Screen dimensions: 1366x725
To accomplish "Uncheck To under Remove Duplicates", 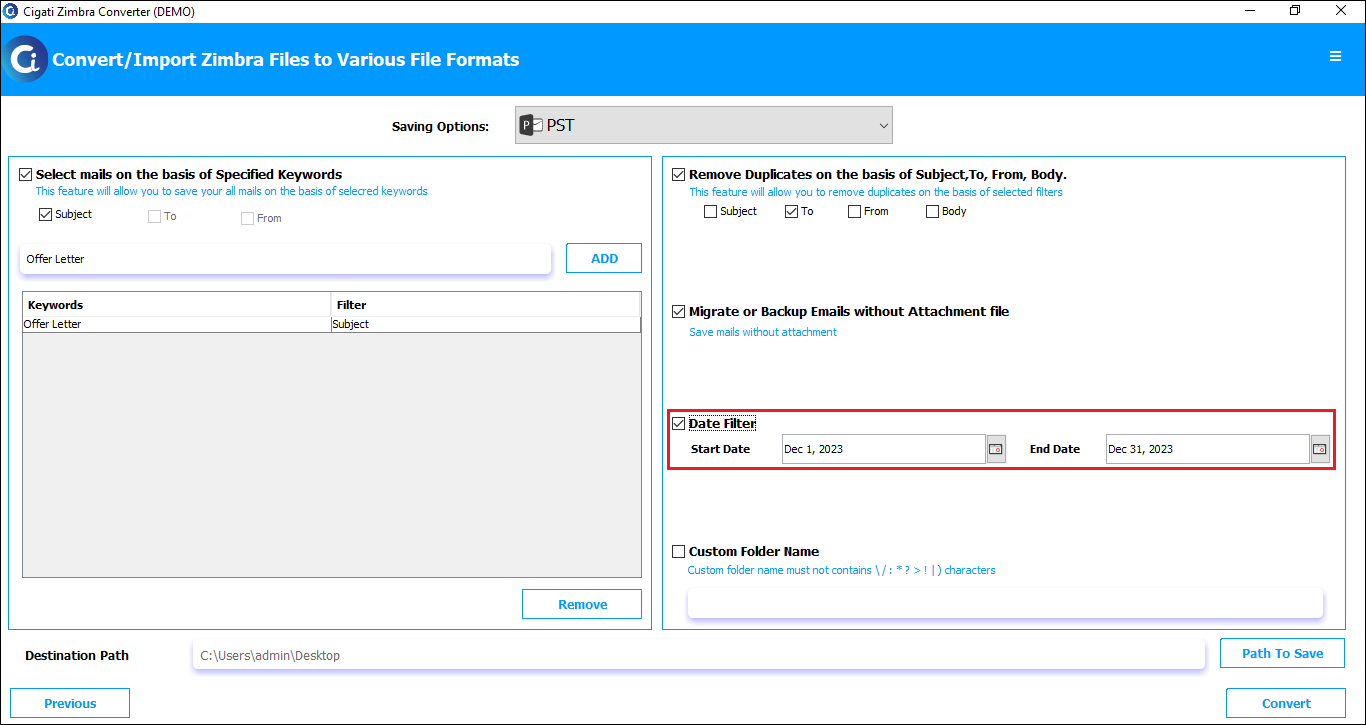I will (x=791, y=211).
